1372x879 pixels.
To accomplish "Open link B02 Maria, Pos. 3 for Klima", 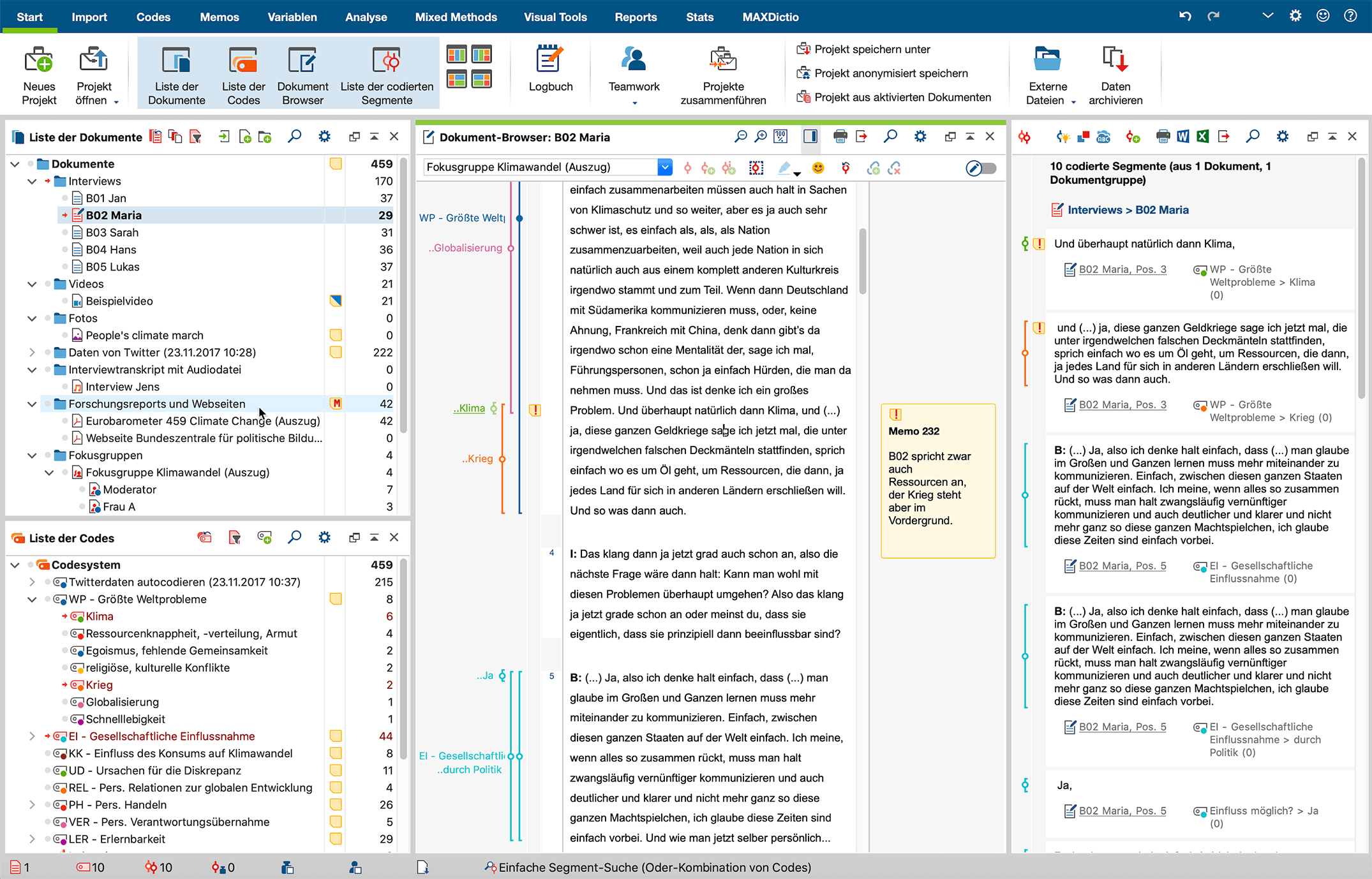I will tap(1122, 269).
